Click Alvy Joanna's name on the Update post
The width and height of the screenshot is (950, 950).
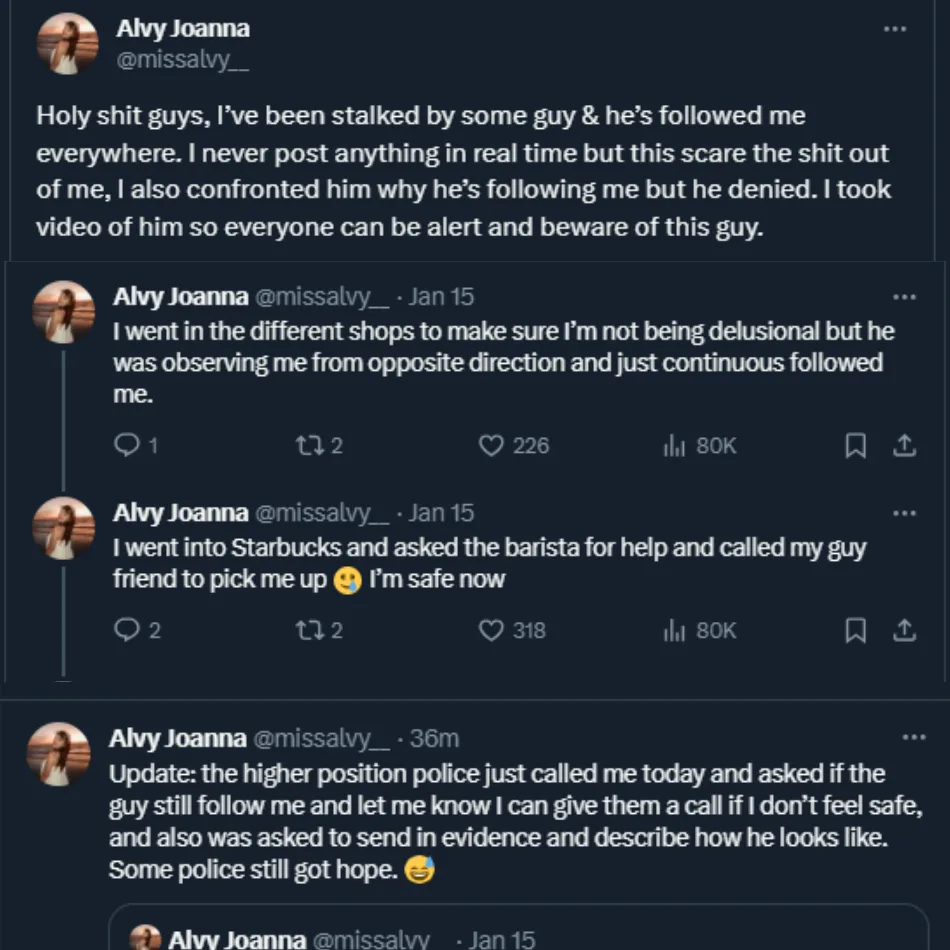click(178, 738)
